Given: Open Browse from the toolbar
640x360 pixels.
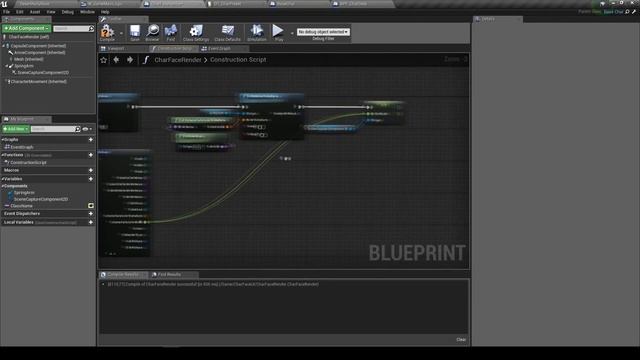Looking at the screenshot, I should [x=152, y=33].
